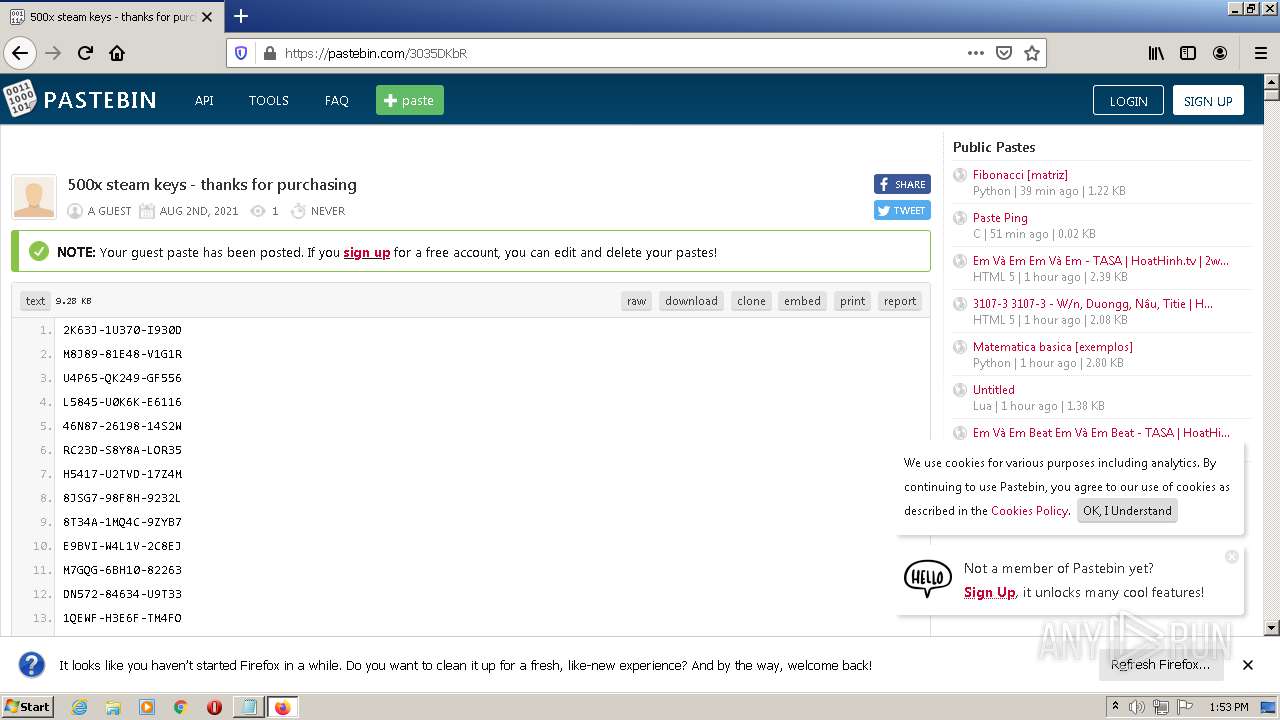
Task: Open the page actions three-dot menu
Action: tap(976, 53)
